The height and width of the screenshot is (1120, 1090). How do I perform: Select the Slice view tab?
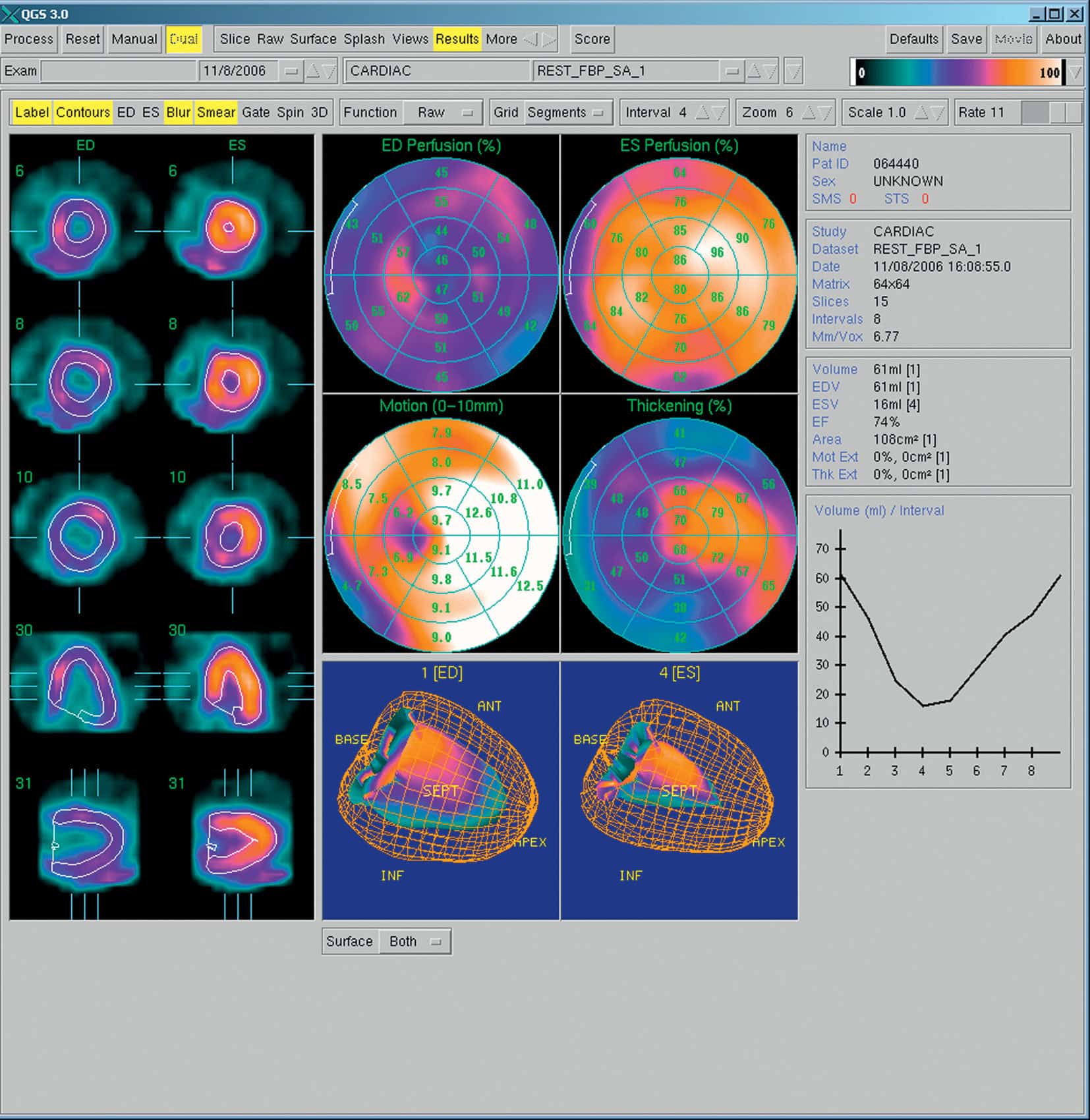(235, 40)
